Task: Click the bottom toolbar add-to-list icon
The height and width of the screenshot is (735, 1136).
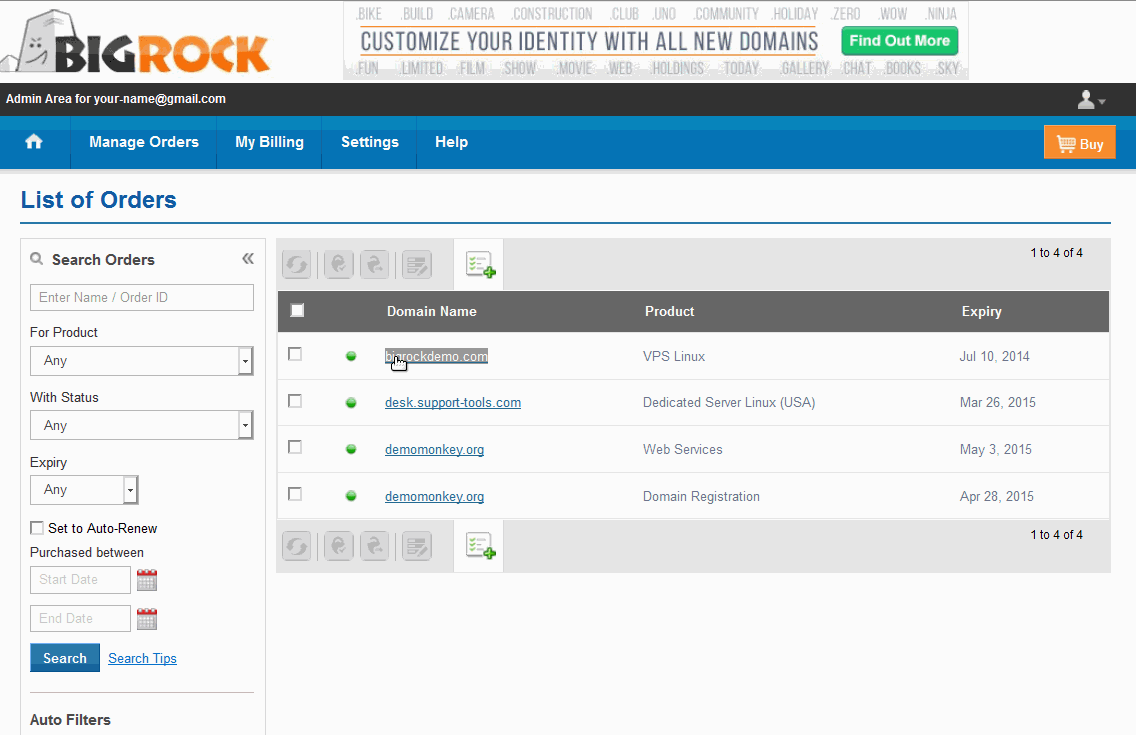Action: point(480,546)
